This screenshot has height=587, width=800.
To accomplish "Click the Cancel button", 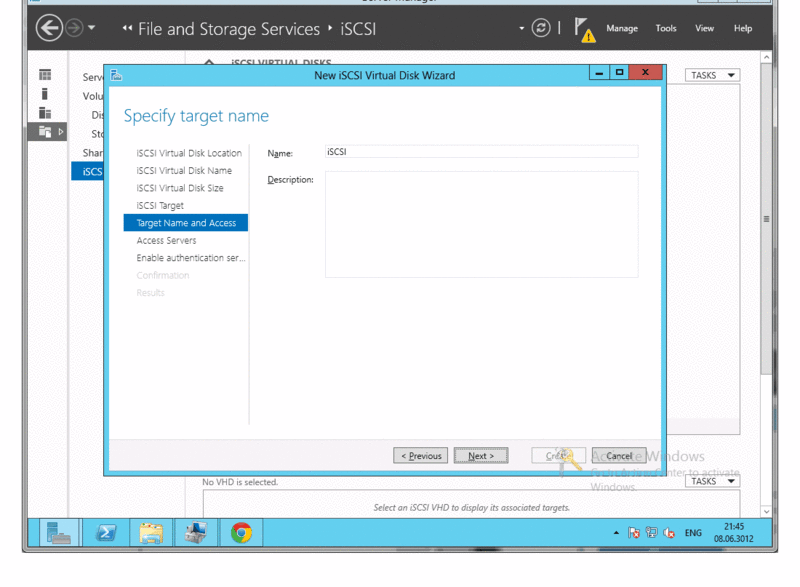I will click(619, 455).
